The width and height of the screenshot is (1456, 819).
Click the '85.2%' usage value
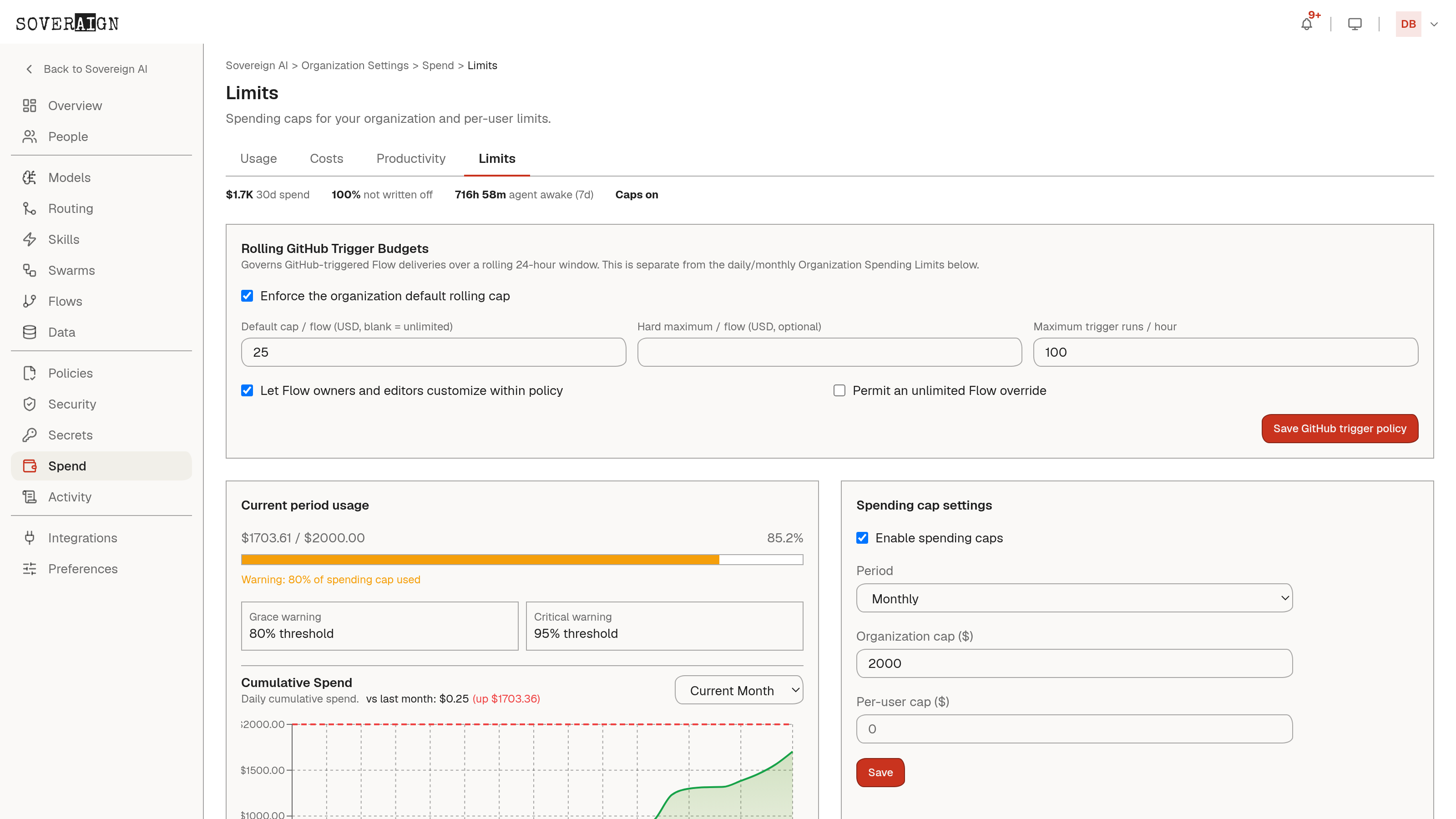784,538
